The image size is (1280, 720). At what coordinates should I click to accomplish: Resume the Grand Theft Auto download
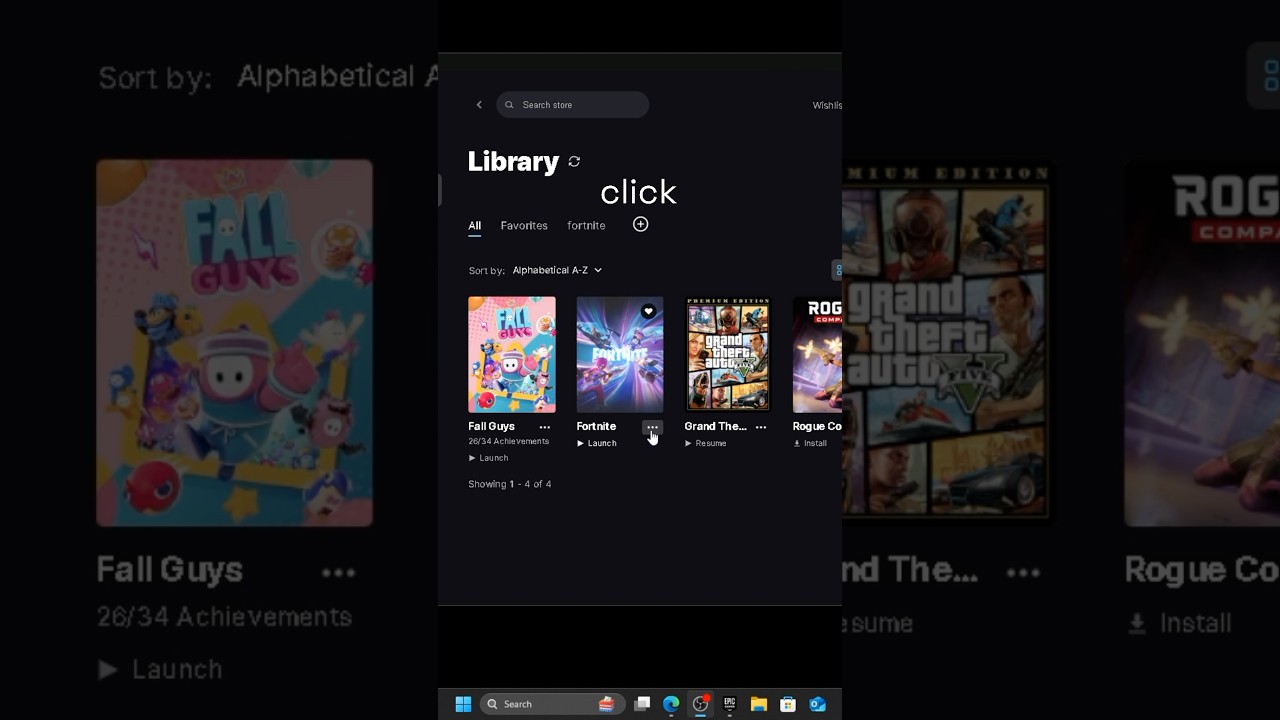click(x=705, y=443)
